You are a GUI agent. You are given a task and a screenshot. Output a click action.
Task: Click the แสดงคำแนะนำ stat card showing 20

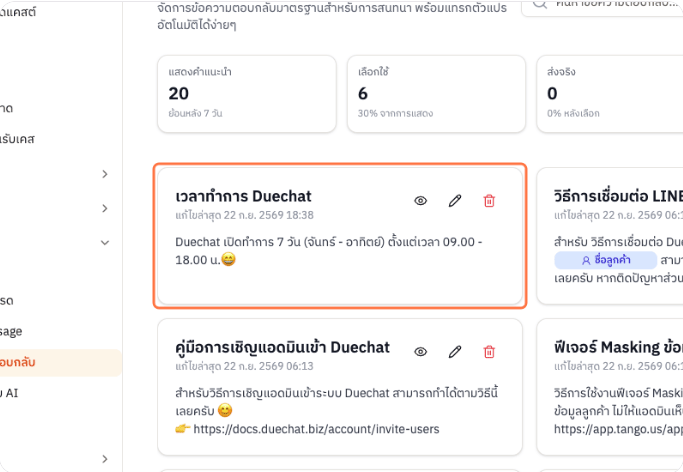[247, 94]
